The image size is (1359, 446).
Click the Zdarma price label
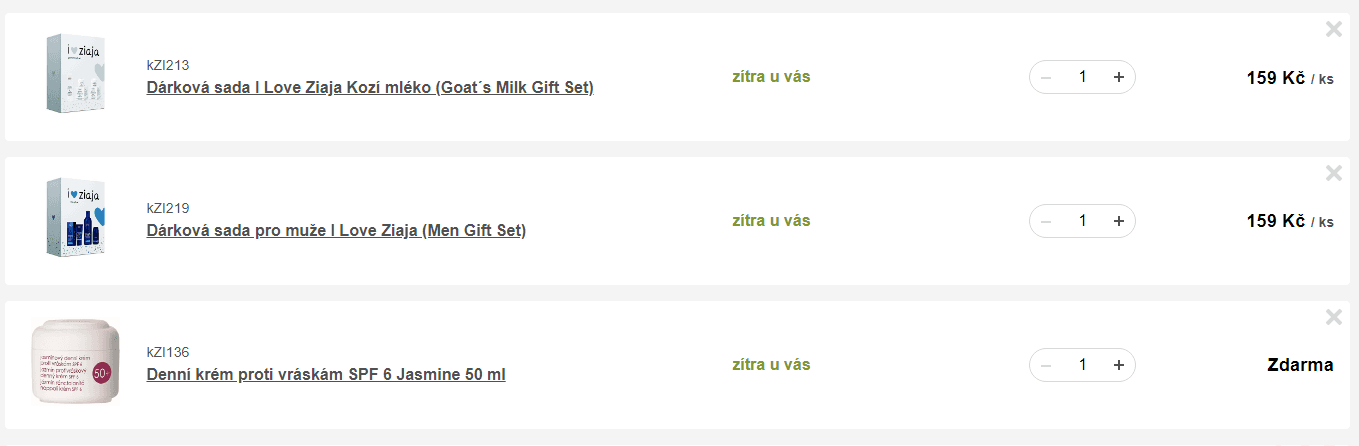[1300, 365]
